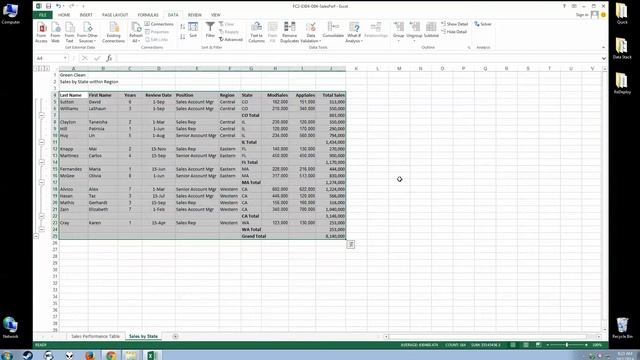
Task: Click the Insert Function fx icon
Action: tap(109, 58)
